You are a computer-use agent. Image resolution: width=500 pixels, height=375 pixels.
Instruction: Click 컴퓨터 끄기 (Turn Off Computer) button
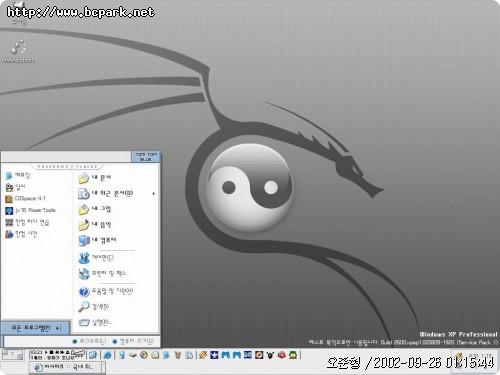pyautogui.click(x=133, y=341)
